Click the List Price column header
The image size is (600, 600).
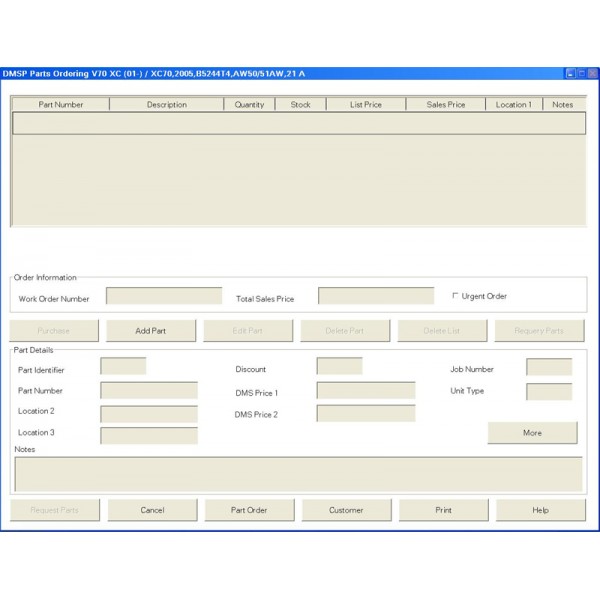coord(367,104)
